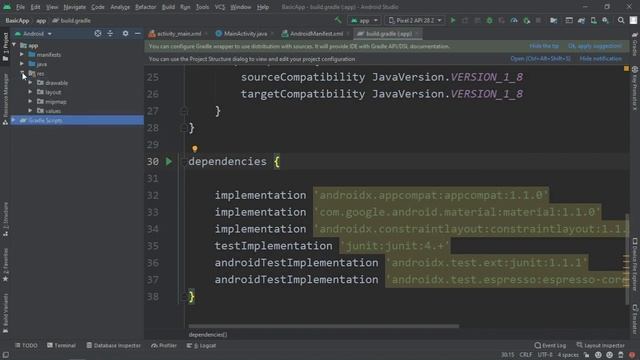This screenshot has width=640, height=360.
Task: Open the Logcat tool window
Action: (202, 346)
